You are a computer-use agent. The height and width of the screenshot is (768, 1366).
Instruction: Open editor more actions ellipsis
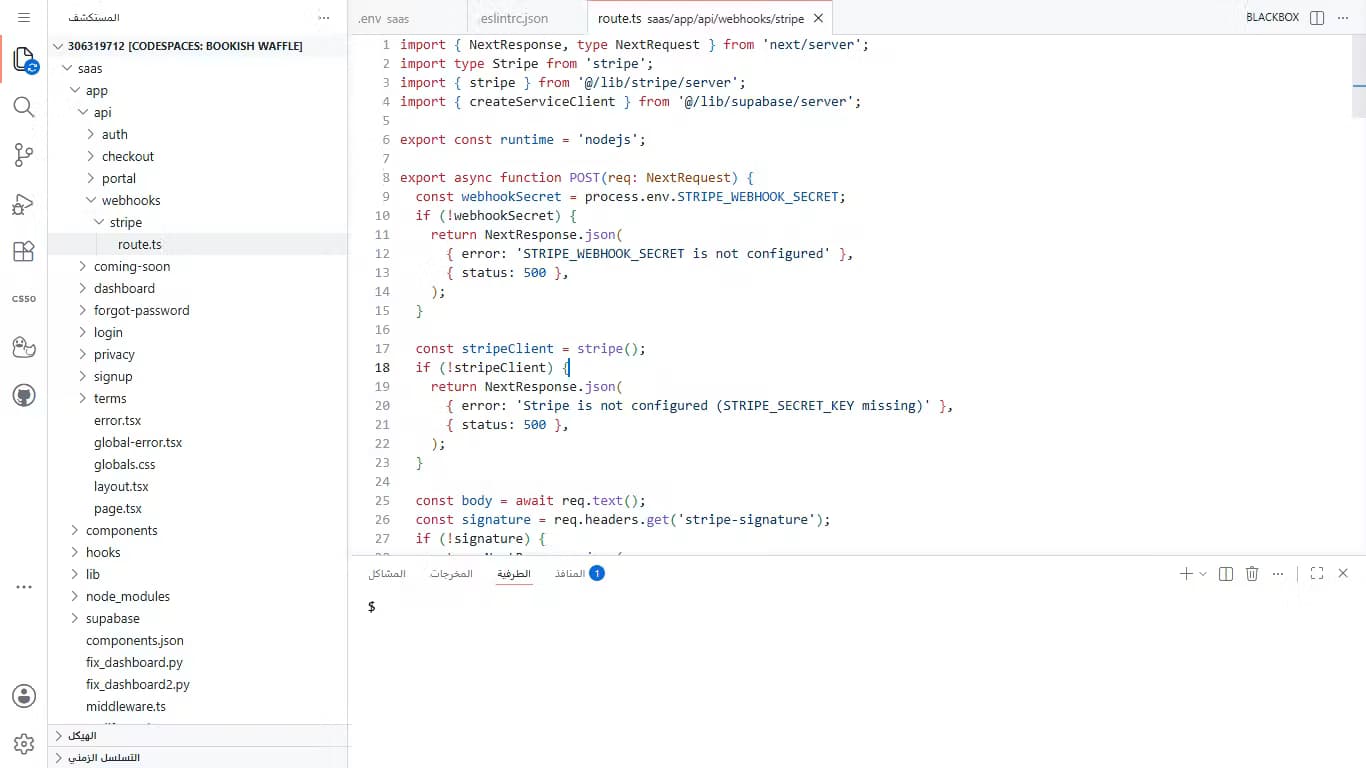point(1343,18)
